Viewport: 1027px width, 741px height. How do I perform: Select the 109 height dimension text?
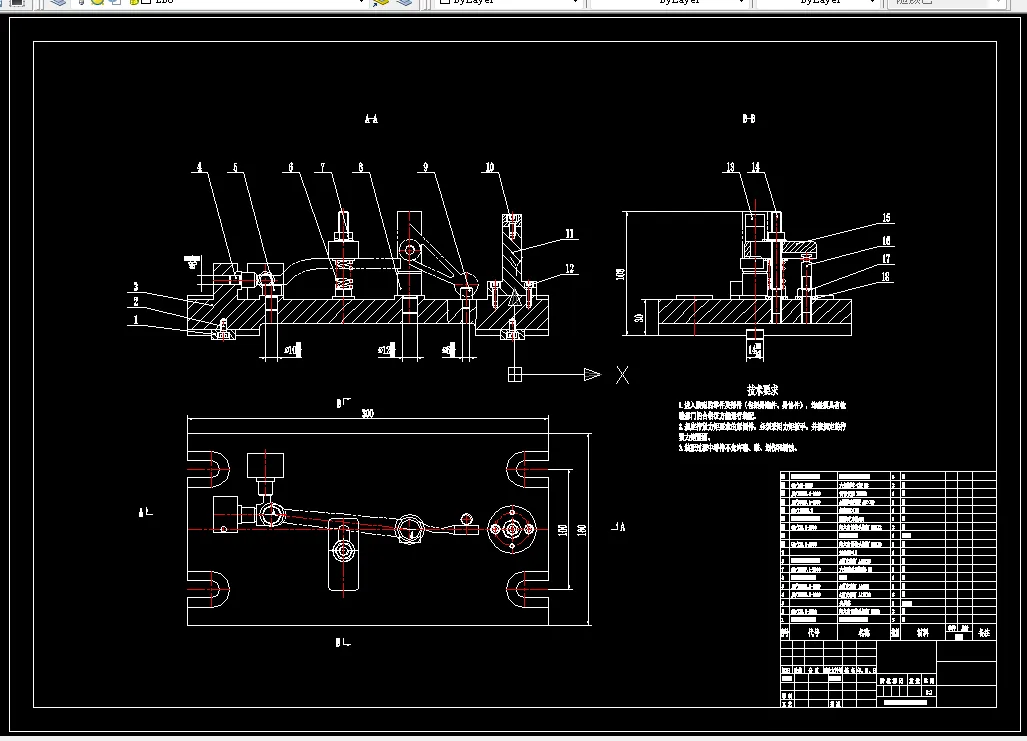(620, 273)
